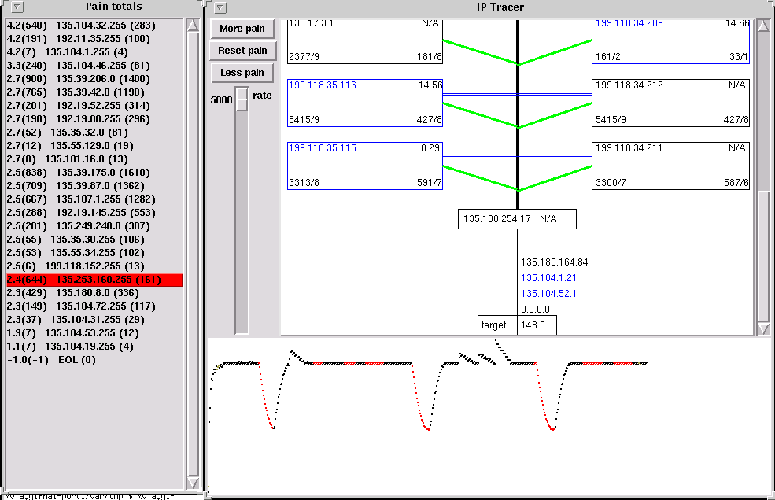The image size is (775, 500).
Task: Click the target input field
Action: pos(536,324)
